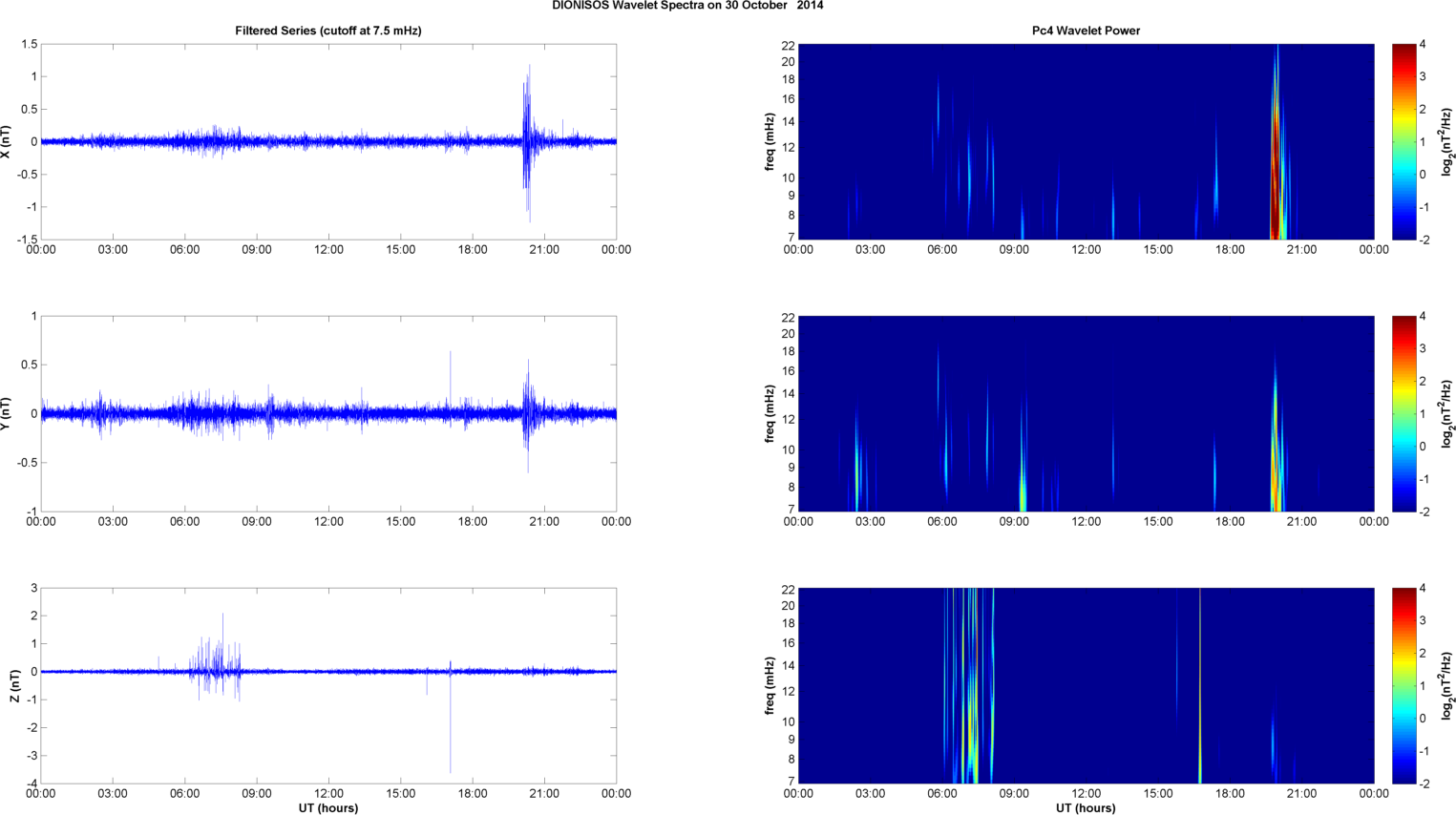
Task: Click the log2(nT²/Hz) label beside the top colorbar
Action: [1447, 141]
